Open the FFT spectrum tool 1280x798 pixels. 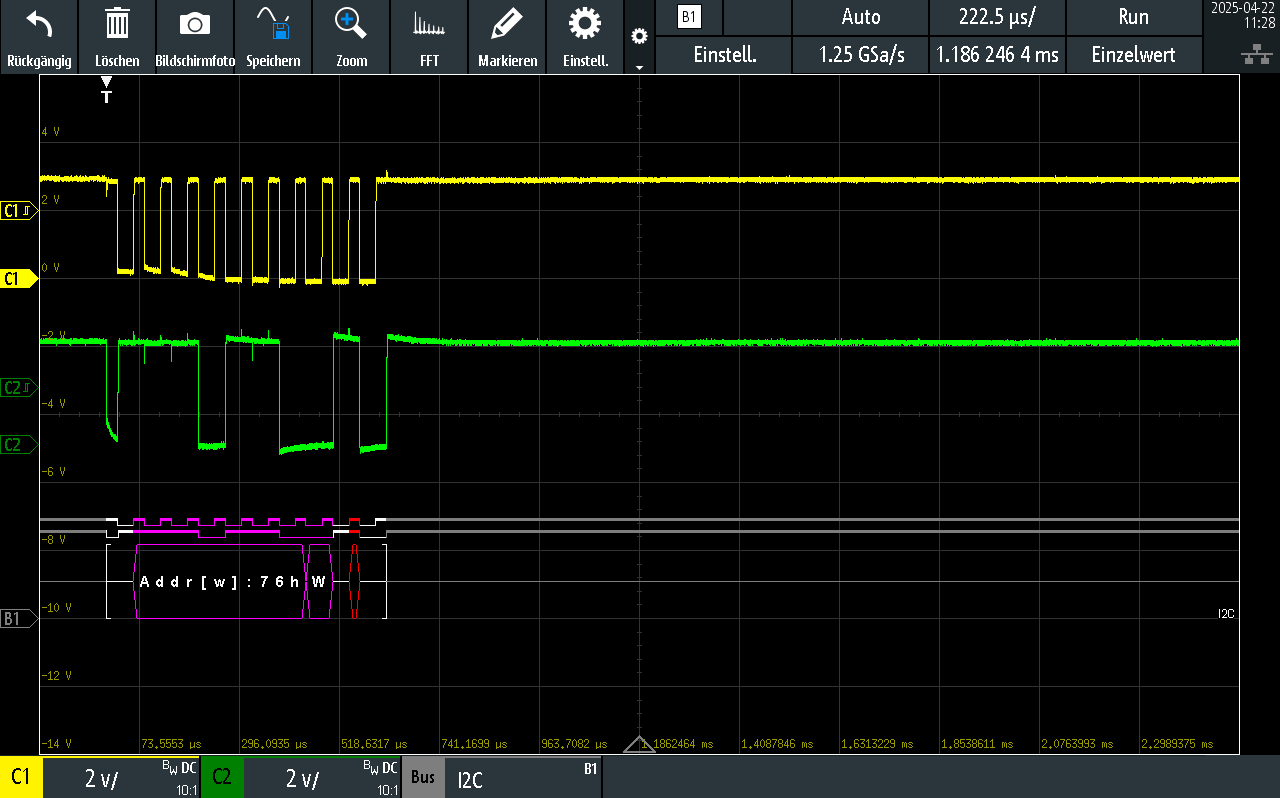429,24
